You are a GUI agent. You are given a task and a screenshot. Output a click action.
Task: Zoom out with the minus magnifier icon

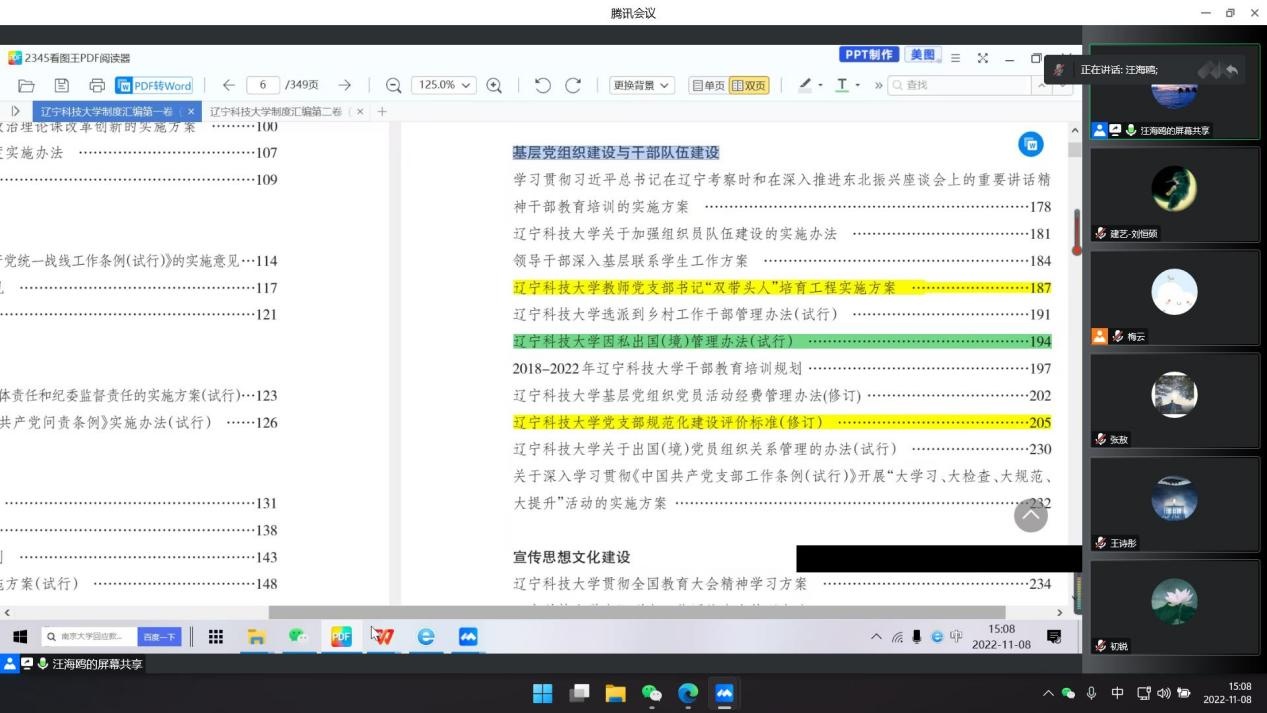click(x=393, y=86)
